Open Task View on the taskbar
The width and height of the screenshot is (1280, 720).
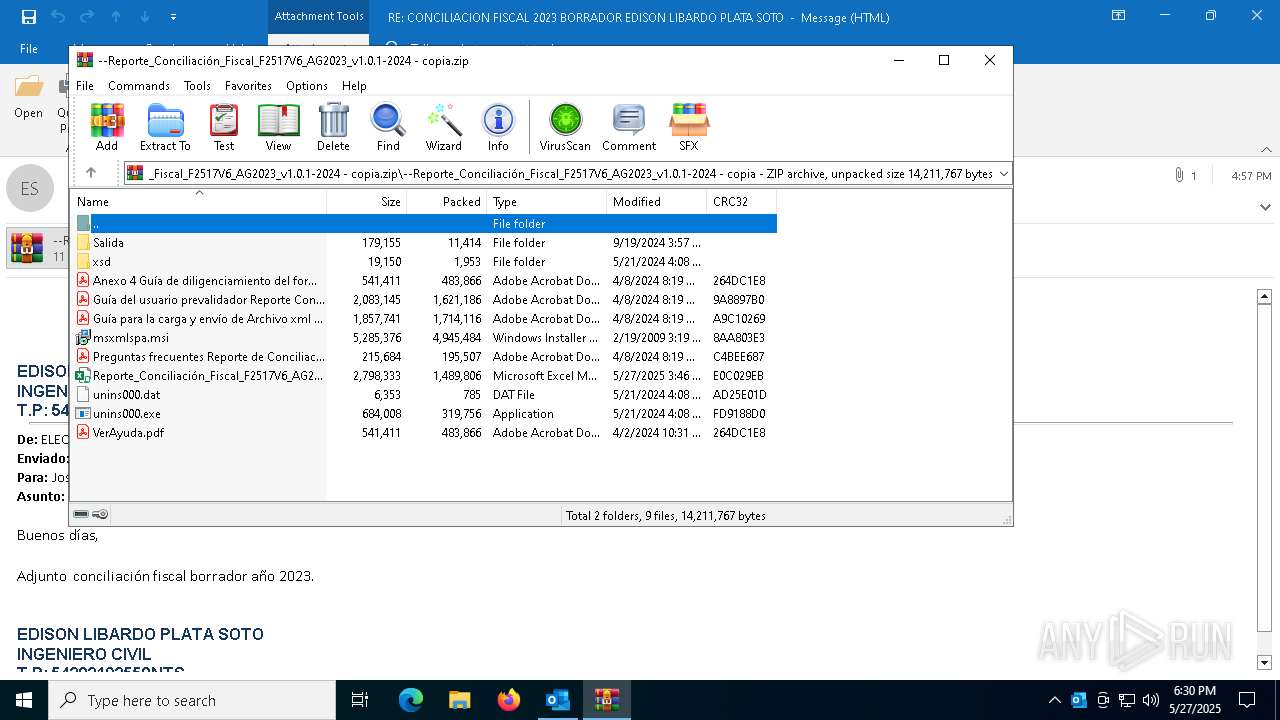click(360, 700)
